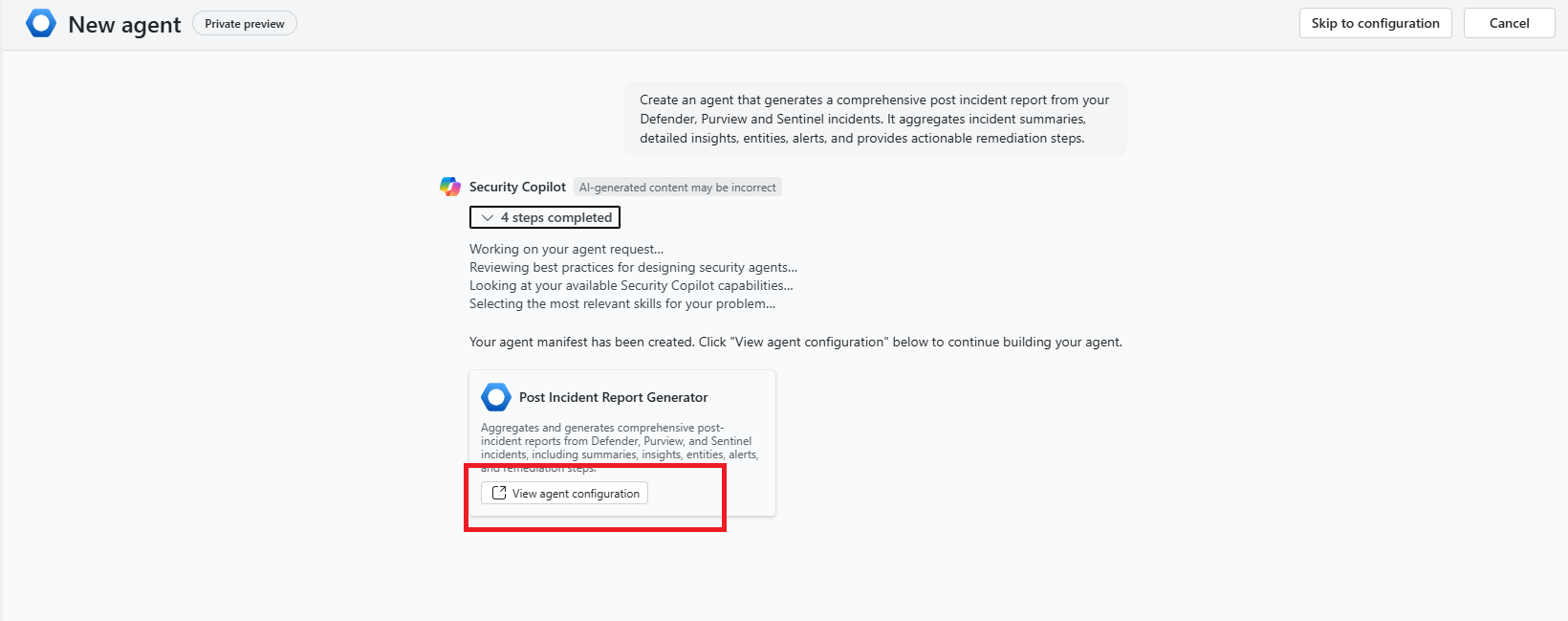Toggle the "4 steps completed" steps list
The width and height of the screenshot is (1568, 621).
[555, 218]
